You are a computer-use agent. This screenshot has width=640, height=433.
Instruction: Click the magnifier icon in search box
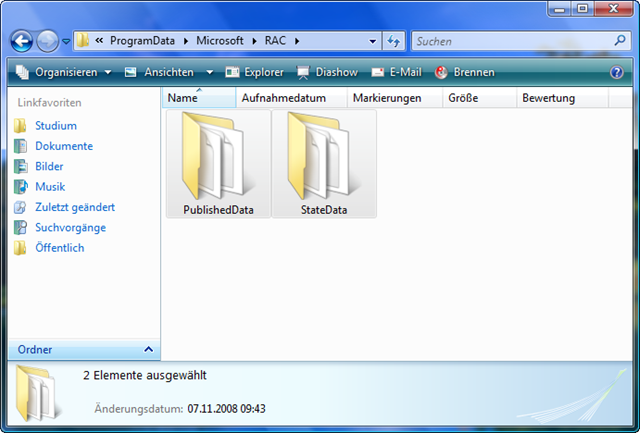pyautogui.click(x=620, y=41)
